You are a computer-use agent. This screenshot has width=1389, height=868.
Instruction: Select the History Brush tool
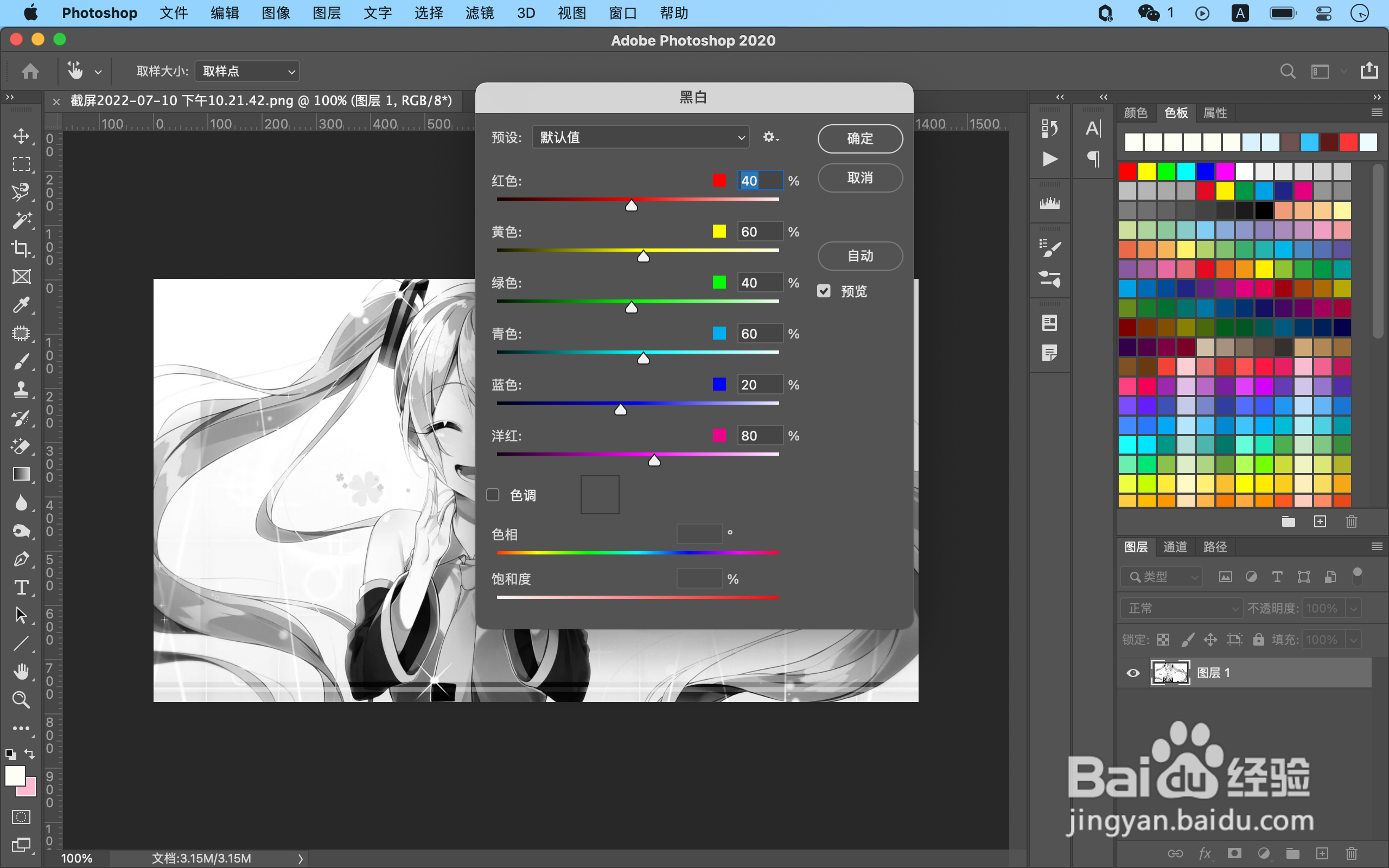point(21,418)
